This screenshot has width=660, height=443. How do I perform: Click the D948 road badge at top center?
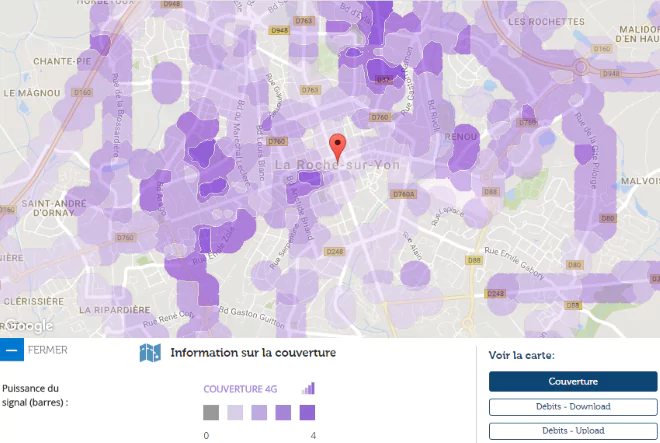point(280,30)
